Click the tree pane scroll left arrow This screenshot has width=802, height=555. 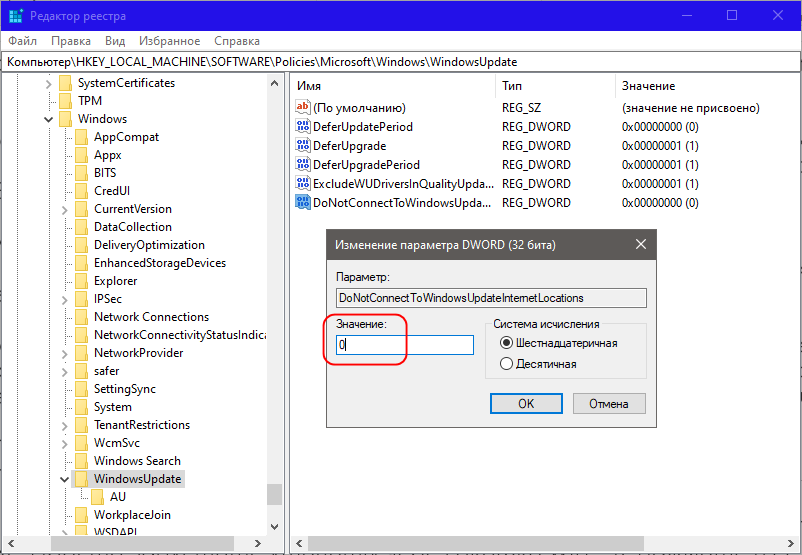click(11, 543)
